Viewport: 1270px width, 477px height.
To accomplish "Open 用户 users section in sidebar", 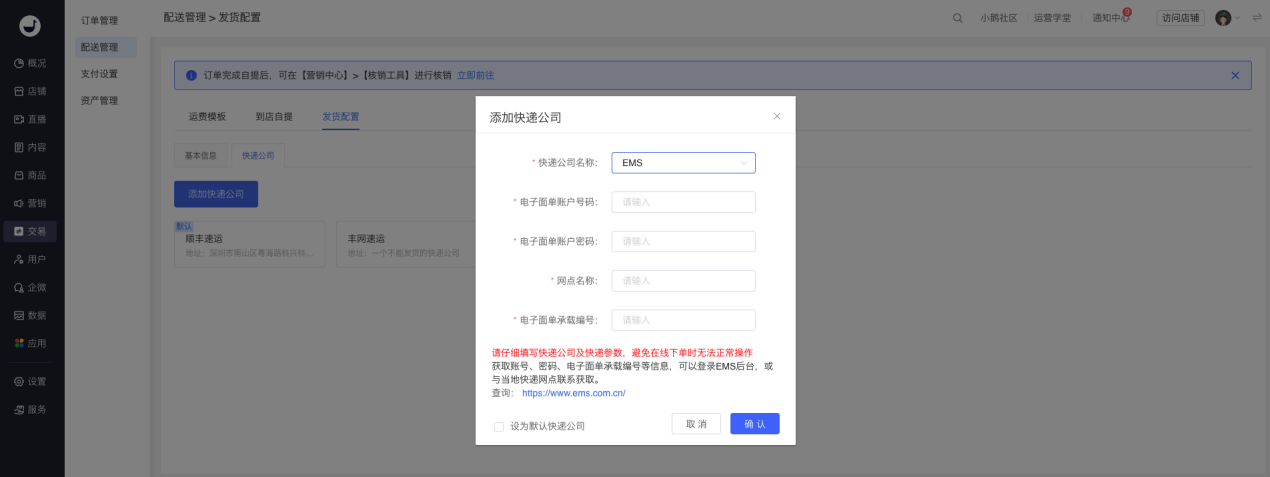I will (x=29, y=259).
